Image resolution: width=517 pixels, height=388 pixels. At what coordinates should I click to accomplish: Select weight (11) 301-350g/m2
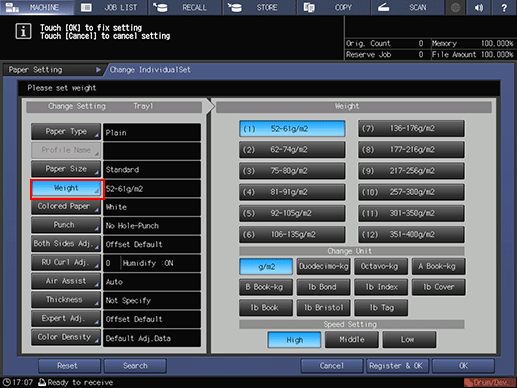point(411,213)
